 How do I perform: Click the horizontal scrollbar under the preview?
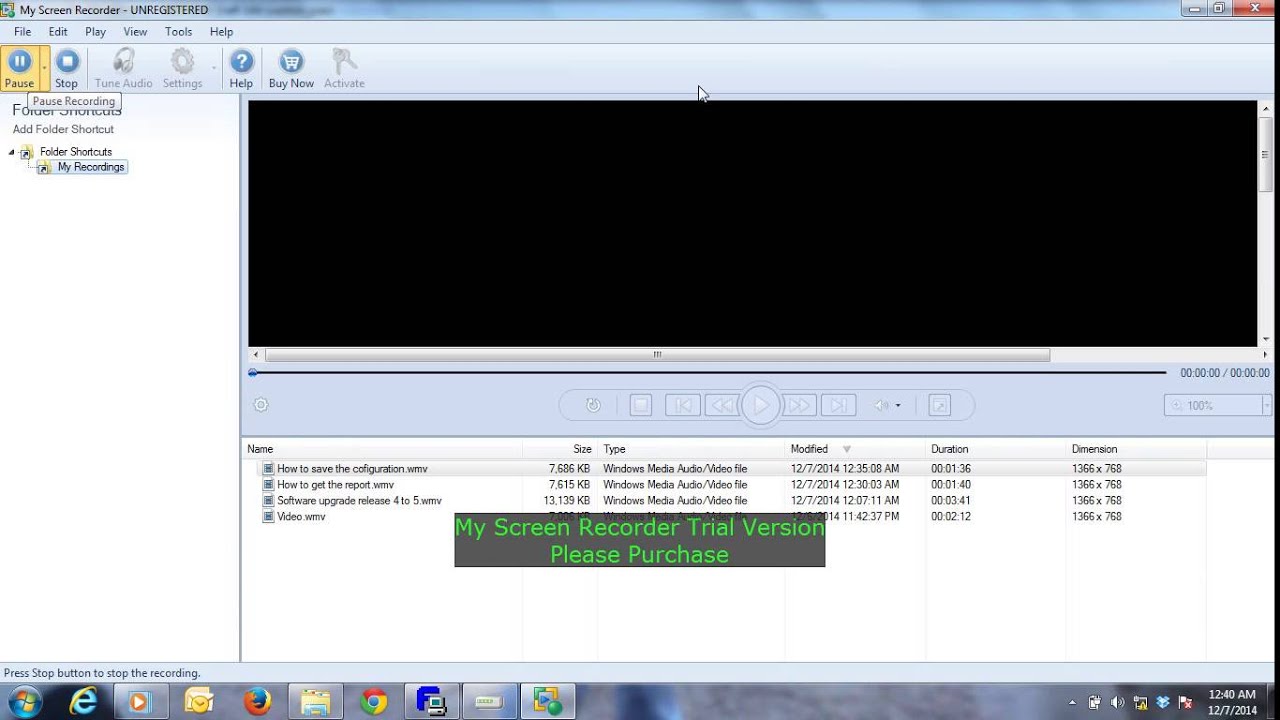coord(657,354)
